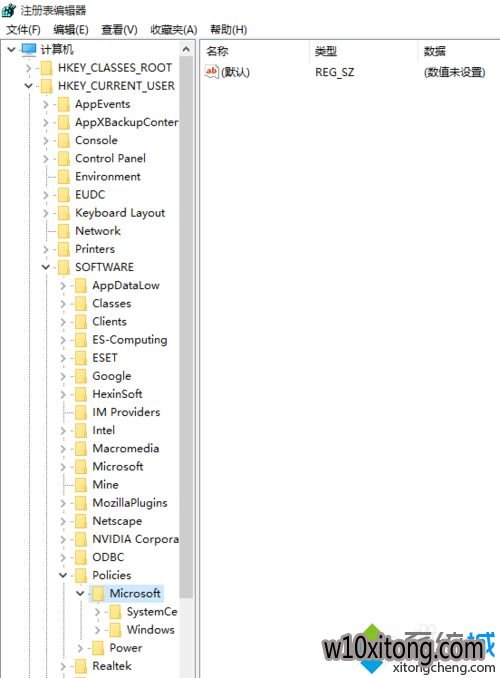Click the Keyboard Layout folder icon

64,214
